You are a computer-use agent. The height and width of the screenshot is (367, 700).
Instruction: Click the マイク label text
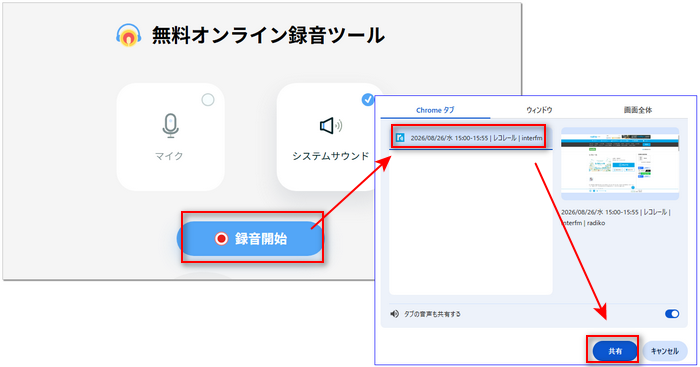point(169,156)
